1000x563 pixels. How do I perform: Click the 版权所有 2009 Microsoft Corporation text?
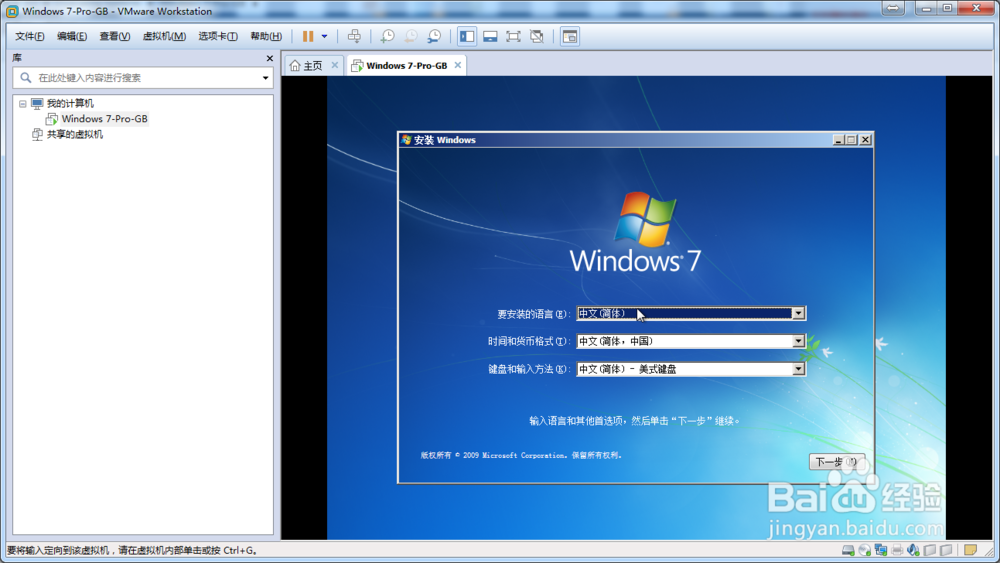(x=520, y=455)
